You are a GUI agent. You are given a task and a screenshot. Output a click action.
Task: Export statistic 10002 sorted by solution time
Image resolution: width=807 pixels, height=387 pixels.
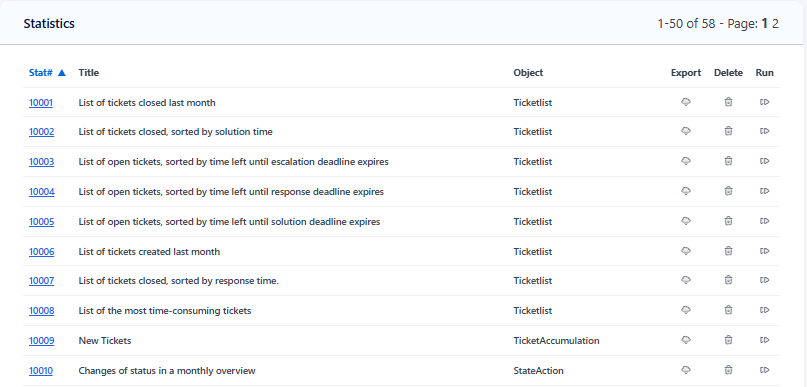686,131
